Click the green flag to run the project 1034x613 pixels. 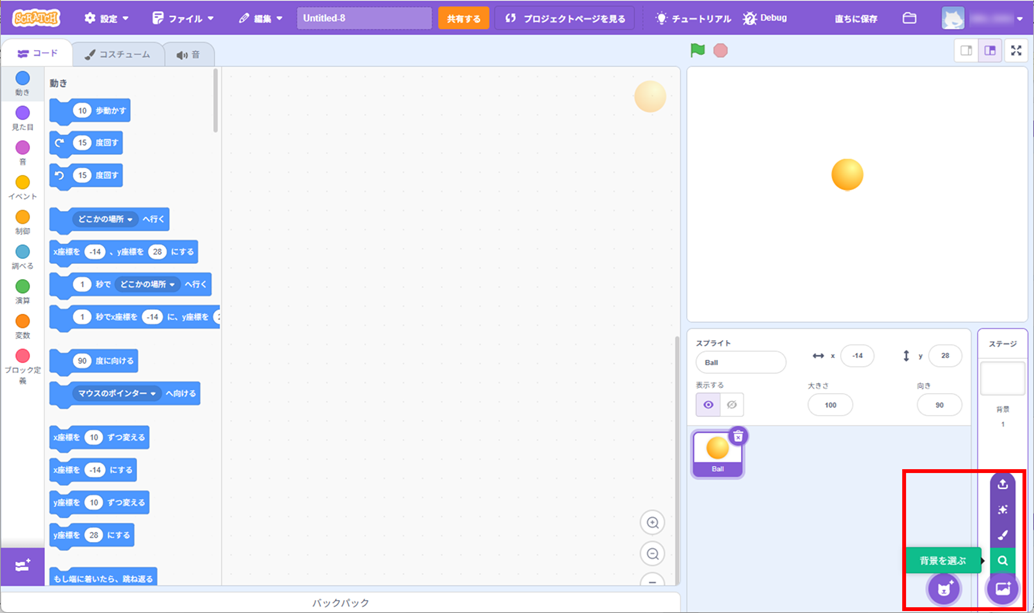697,50
